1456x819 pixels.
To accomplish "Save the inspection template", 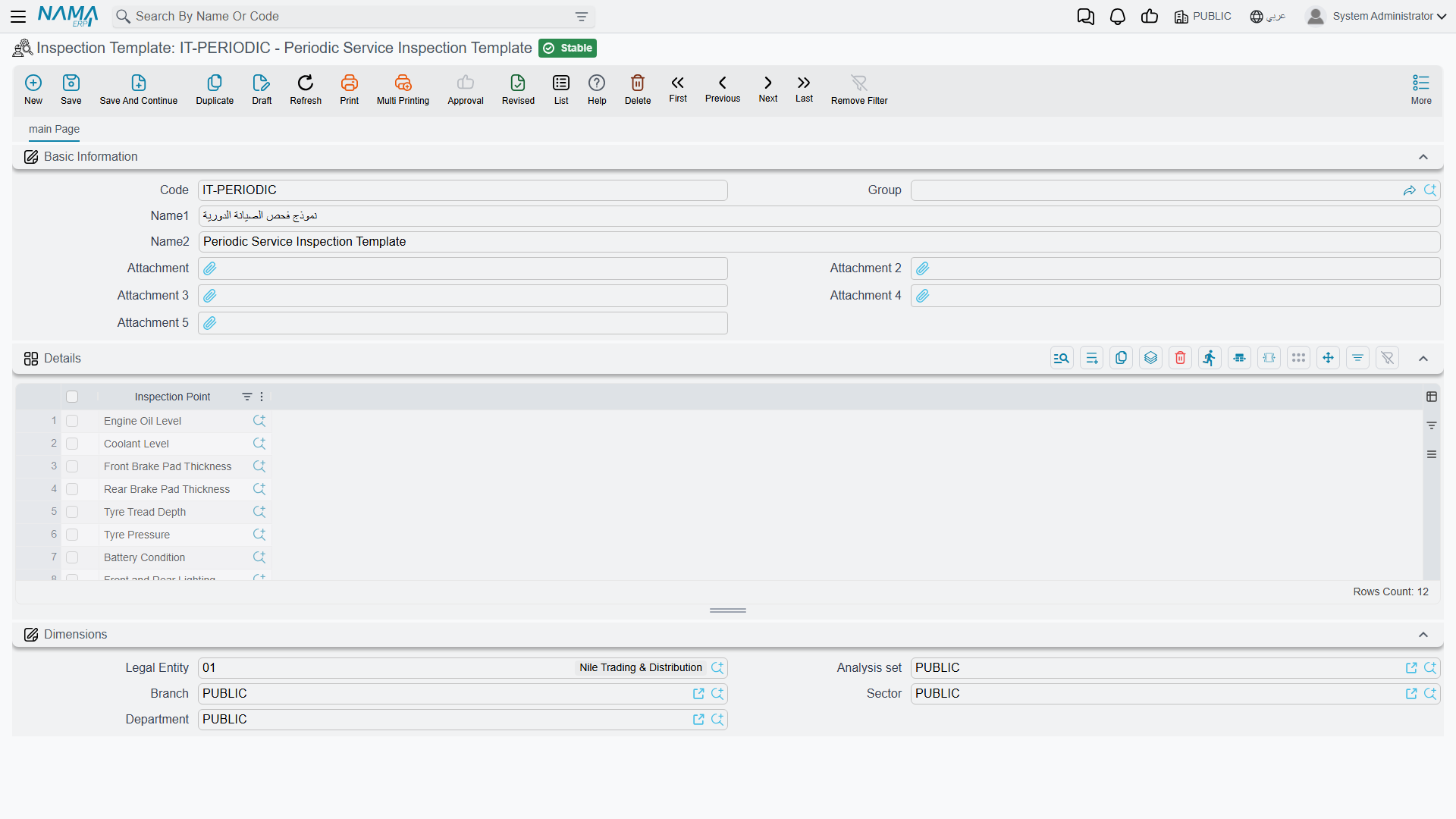I will tap(71, 89).
